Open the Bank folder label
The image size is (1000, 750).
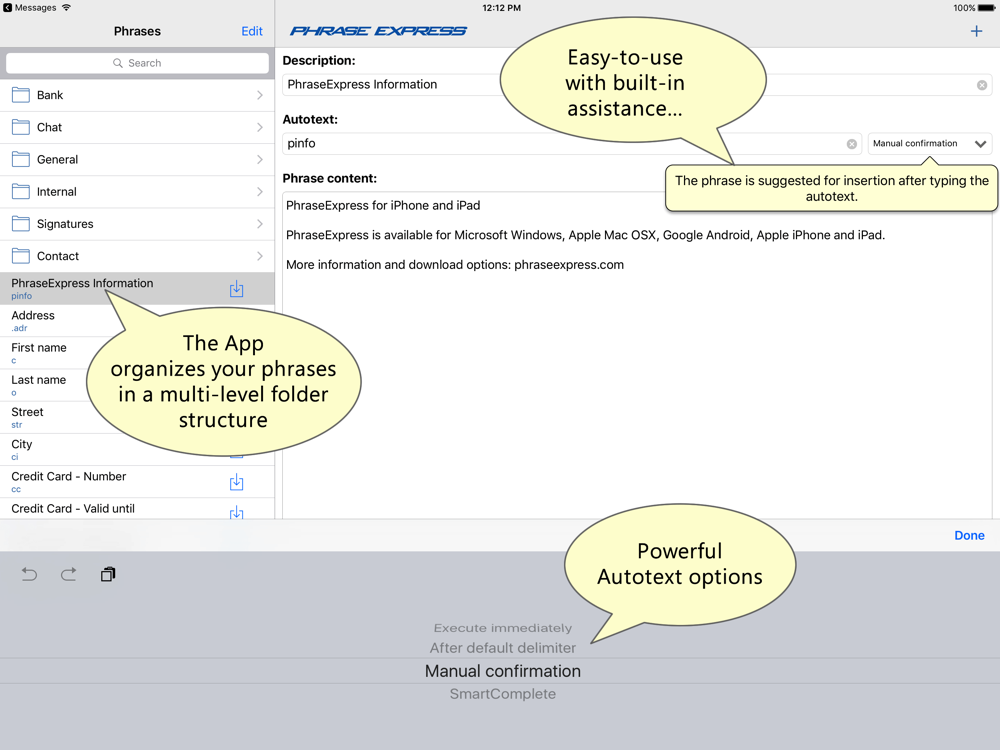click(50, 95)
